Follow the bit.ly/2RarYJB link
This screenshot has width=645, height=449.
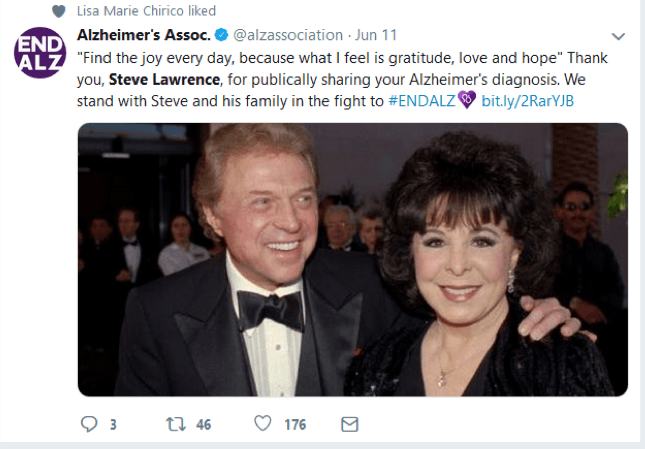(527, 101)
